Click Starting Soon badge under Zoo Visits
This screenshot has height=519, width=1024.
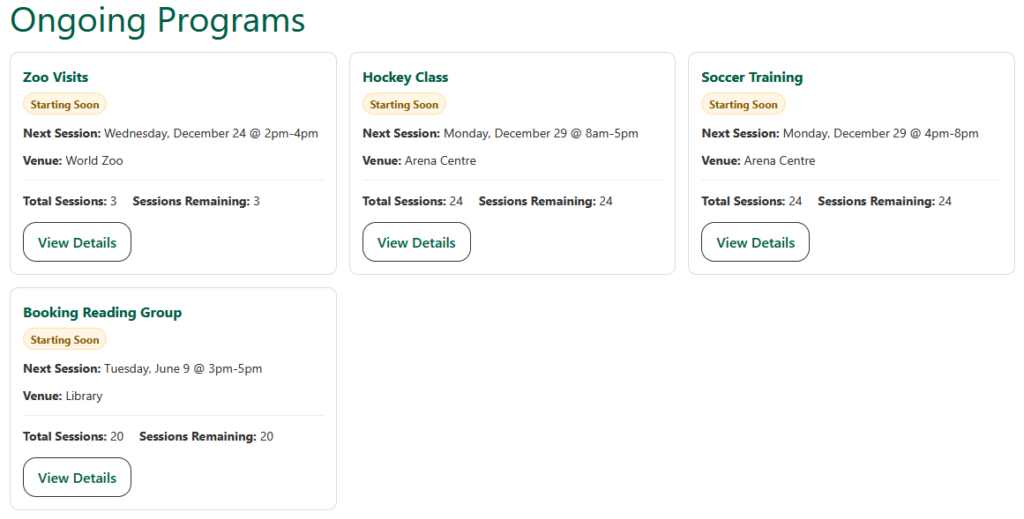(x=64, y=104)
